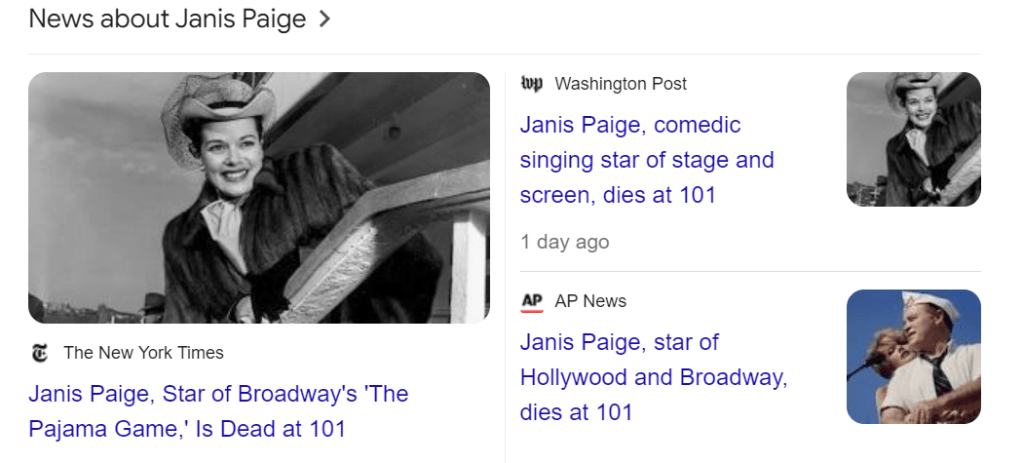Viewport: 1023px width, 463px height.
Task: Open the large New York Times article photo
Action: pyautogui.click(x=259, y=197)
